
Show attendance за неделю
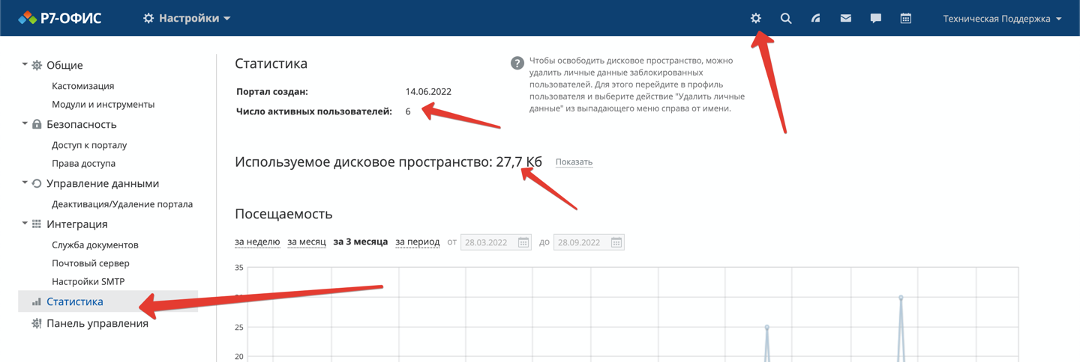click(257, 242)
